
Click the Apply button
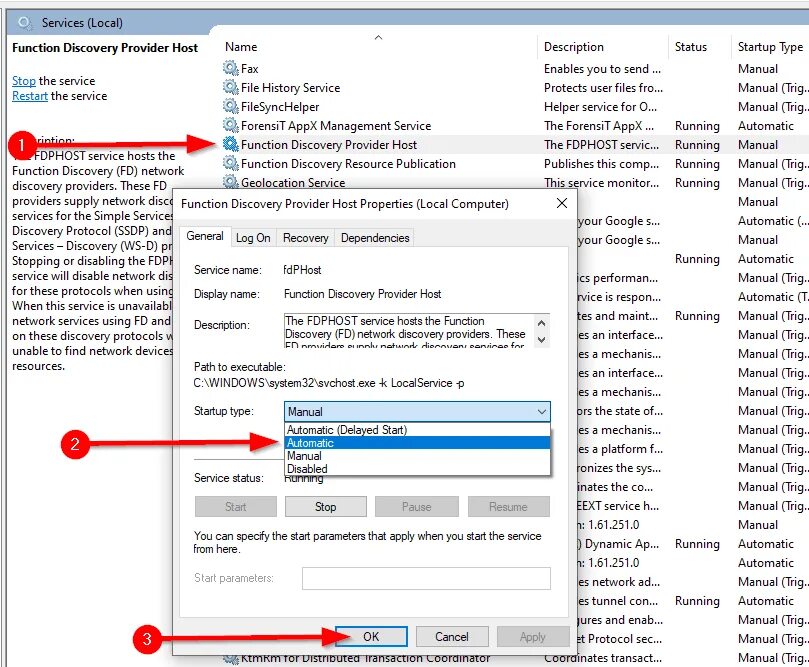coord(533,637)
